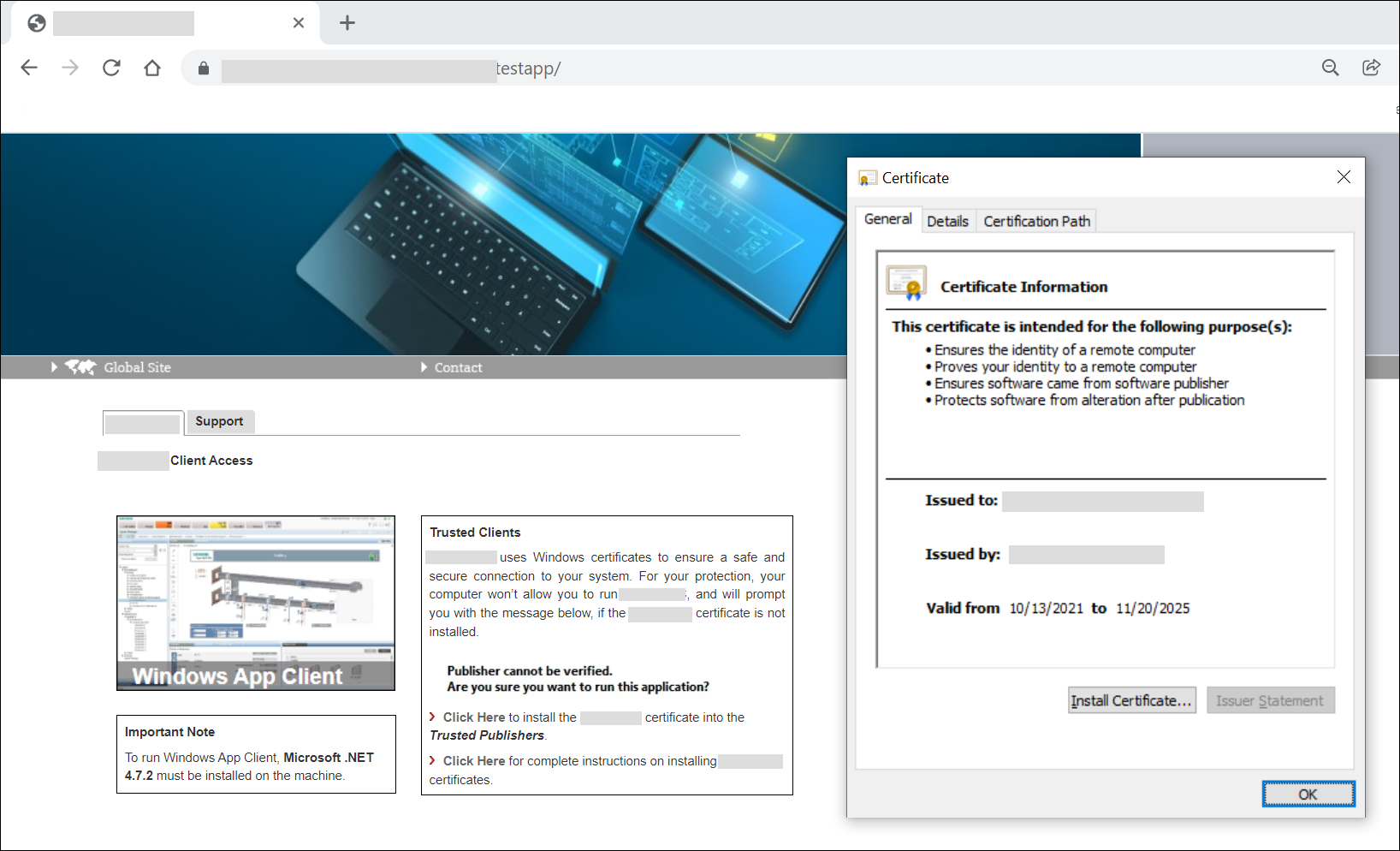Open a new browser tab

point(347,23)
